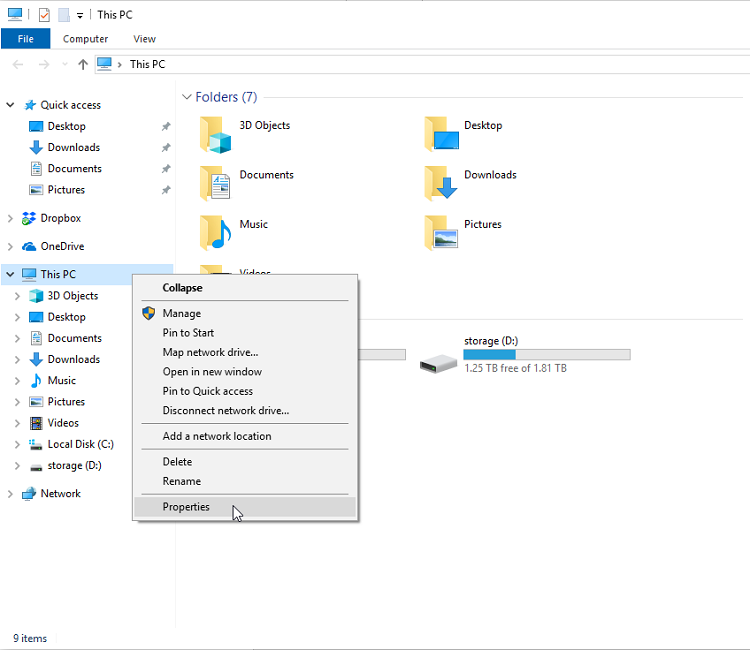Select Desktop under Quick access
This screenshot has height=650, width=750.
pos(66,126)
